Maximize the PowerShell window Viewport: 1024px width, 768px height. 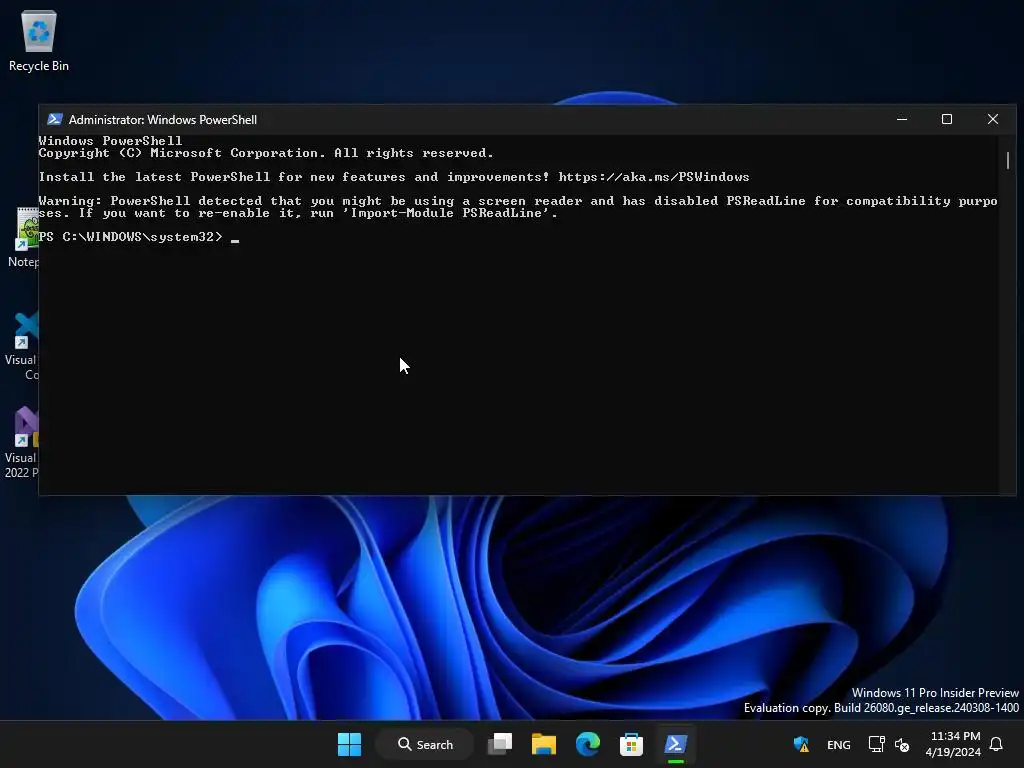pos(947,120)
